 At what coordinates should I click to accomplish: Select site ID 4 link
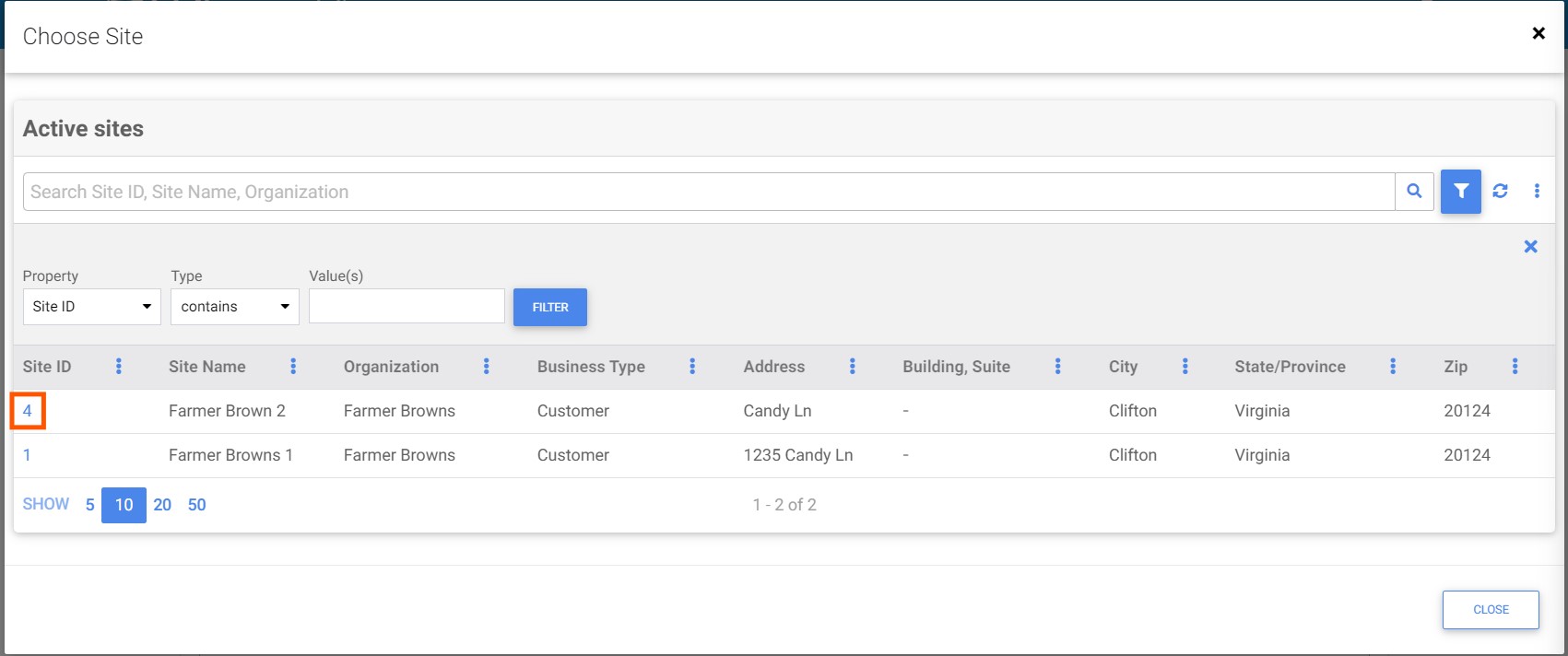[28, 411]
